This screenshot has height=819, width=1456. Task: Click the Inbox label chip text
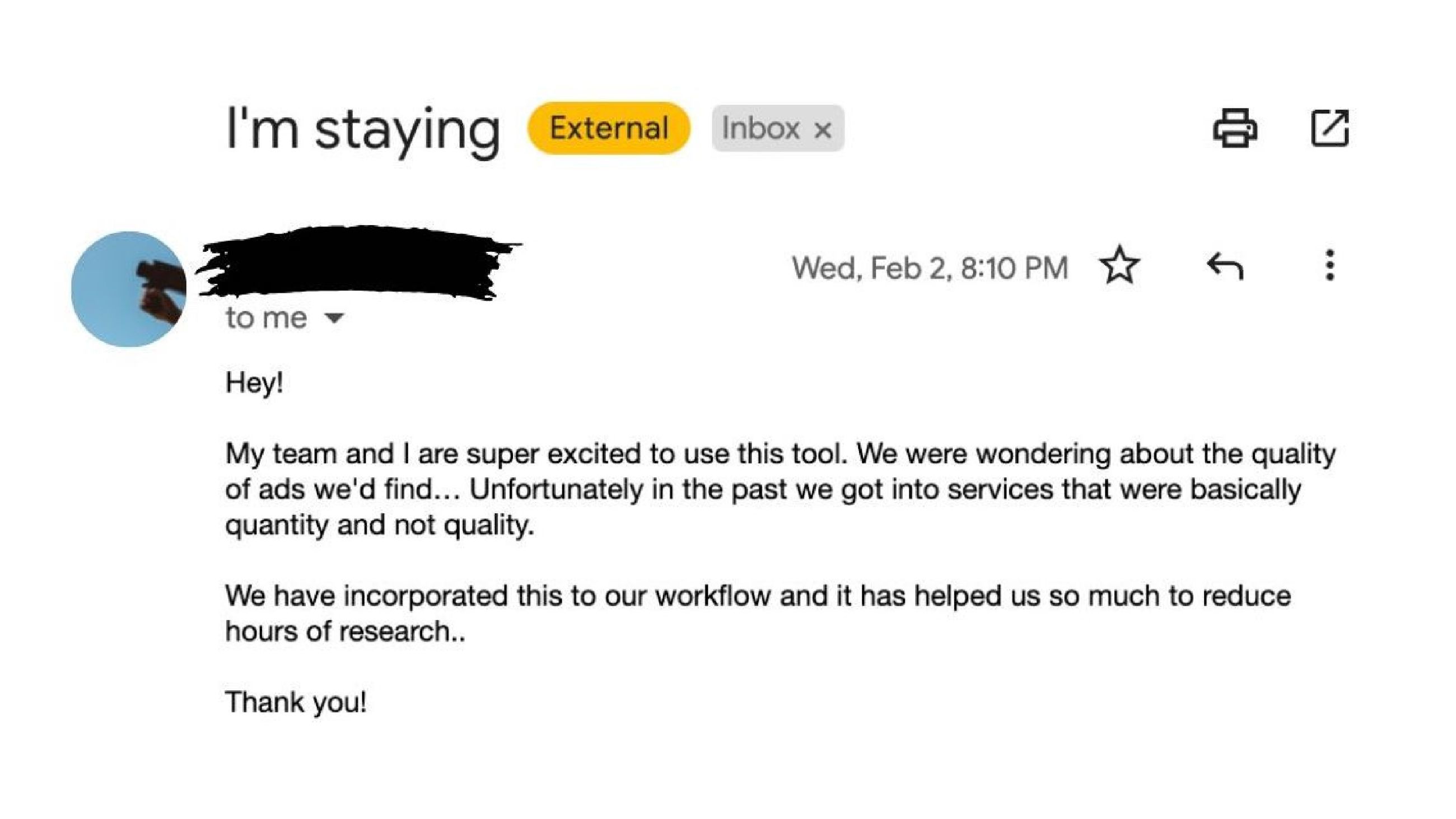click(760, 128)
